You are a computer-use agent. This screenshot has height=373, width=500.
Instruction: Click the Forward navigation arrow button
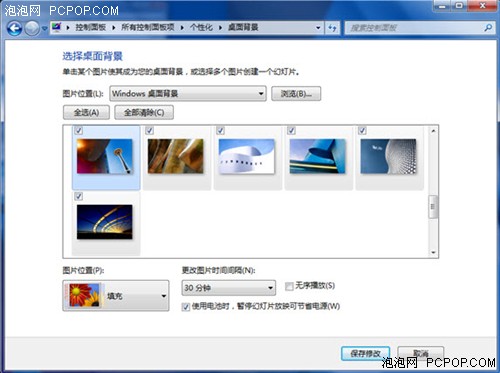[x=32, y=28]
